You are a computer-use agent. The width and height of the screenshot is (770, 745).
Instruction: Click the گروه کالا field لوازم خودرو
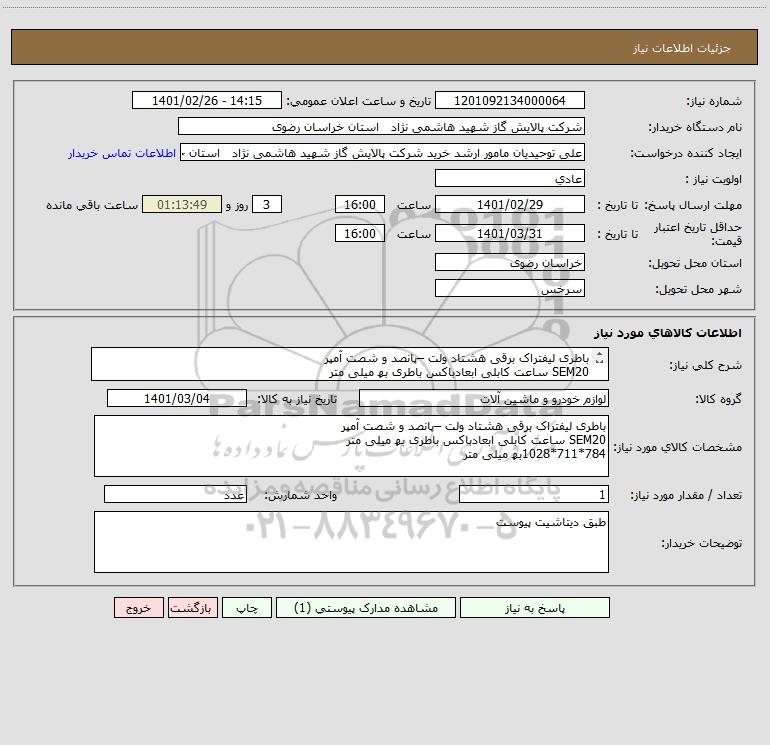click(x=484, y=398)
